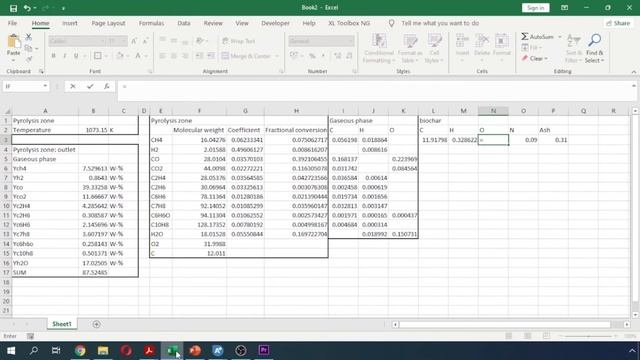The width and height of the screenshot is (640, 360).
Task: Click the Sign in button
Action: click(535, 8)
